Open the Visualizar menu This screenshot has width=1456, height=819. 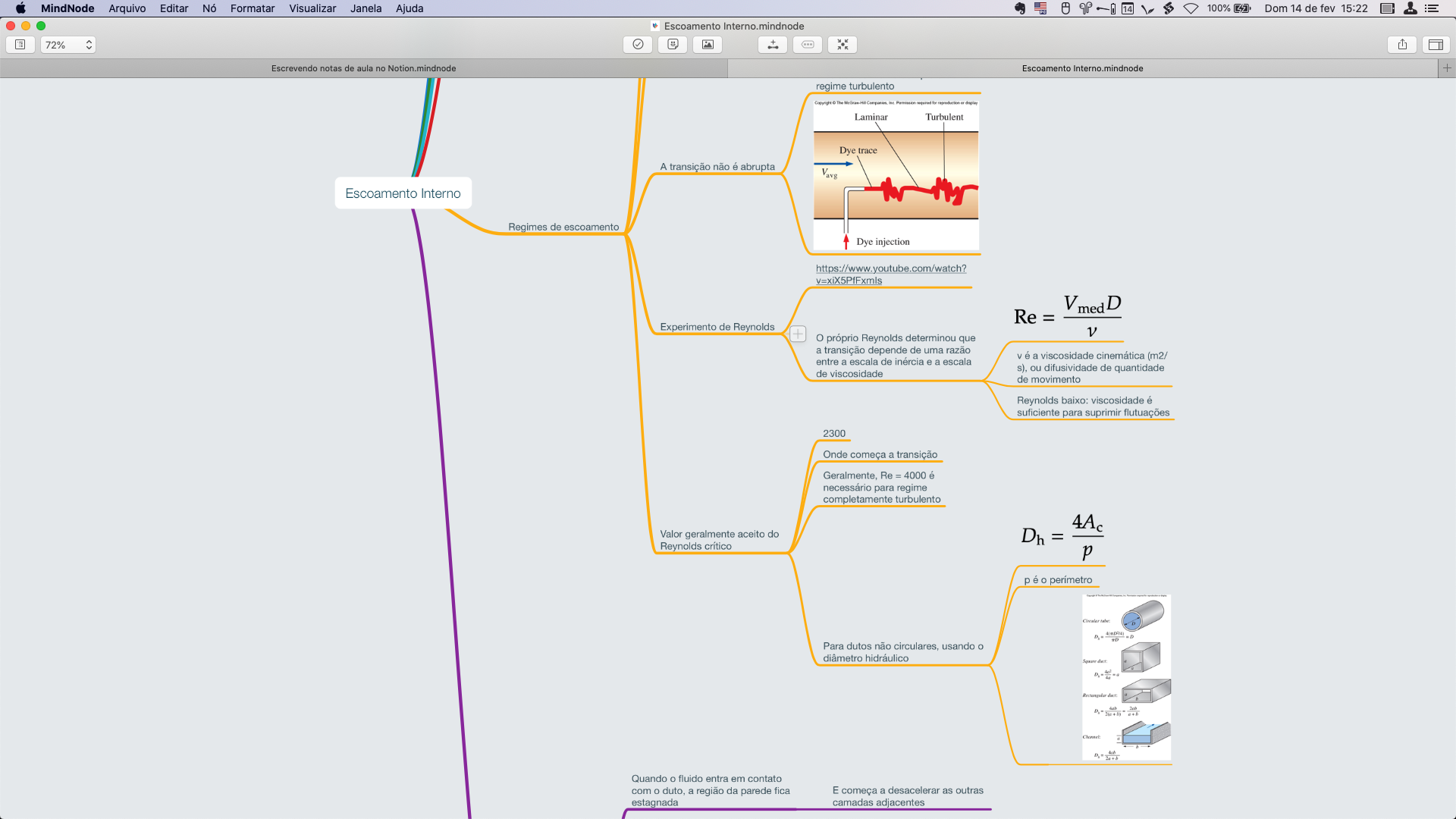pos(312,8)
